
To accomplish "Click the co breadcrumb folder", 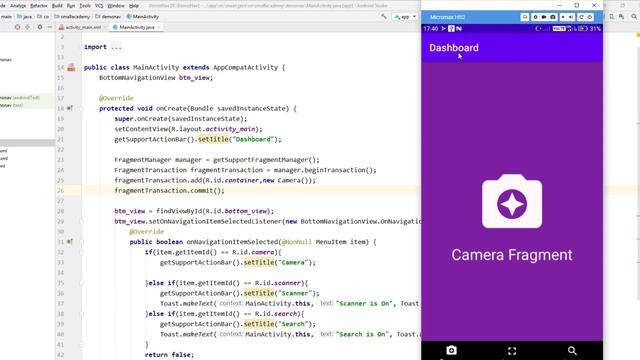I will click(43, 17).
